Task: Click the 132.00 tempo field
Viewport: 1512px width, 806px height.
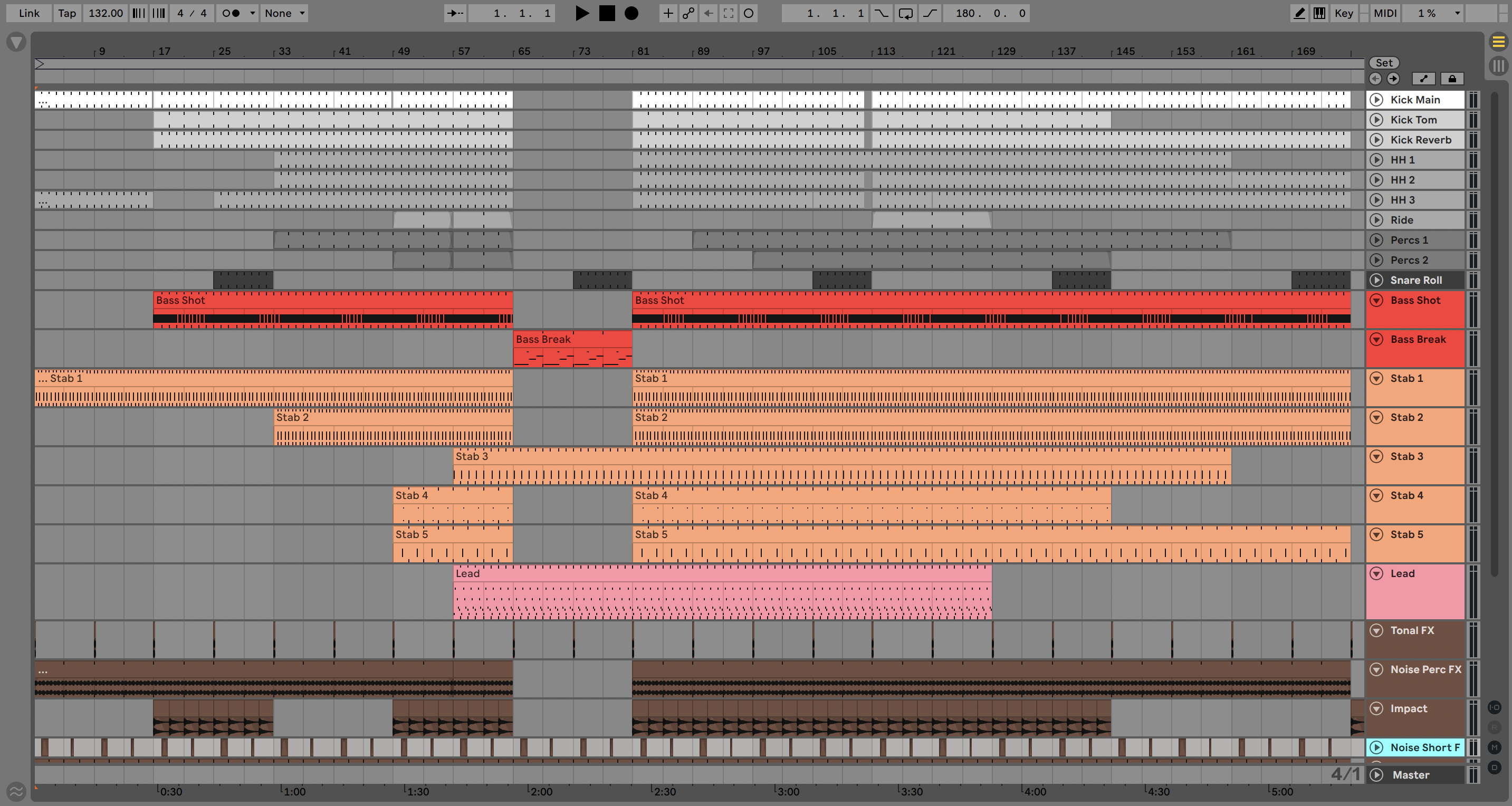Action: pyautogui.click(x=106, y=13)
